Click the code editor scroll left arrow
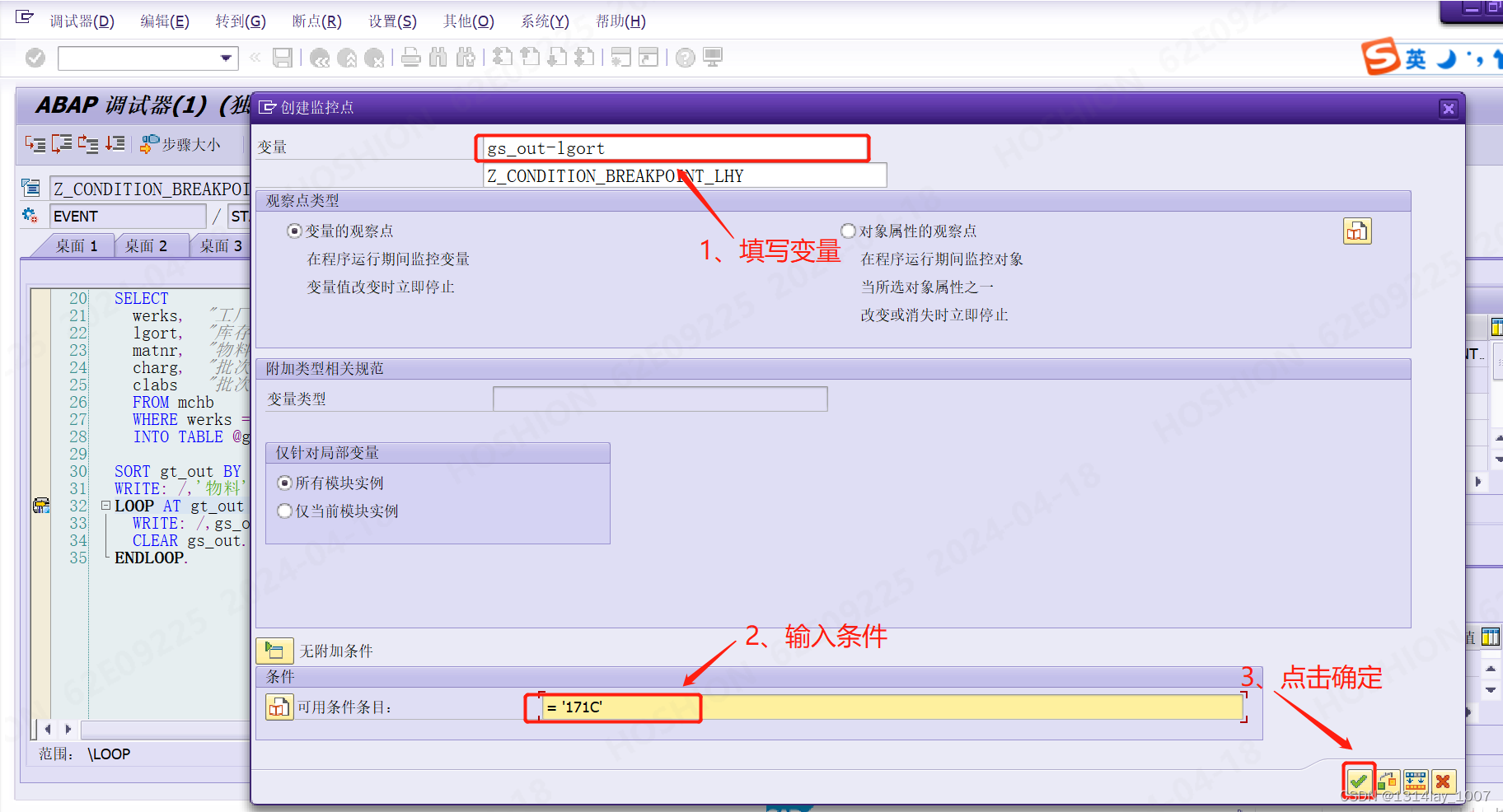Viewport: 1503px width, 812px height. tap(48, 729)
